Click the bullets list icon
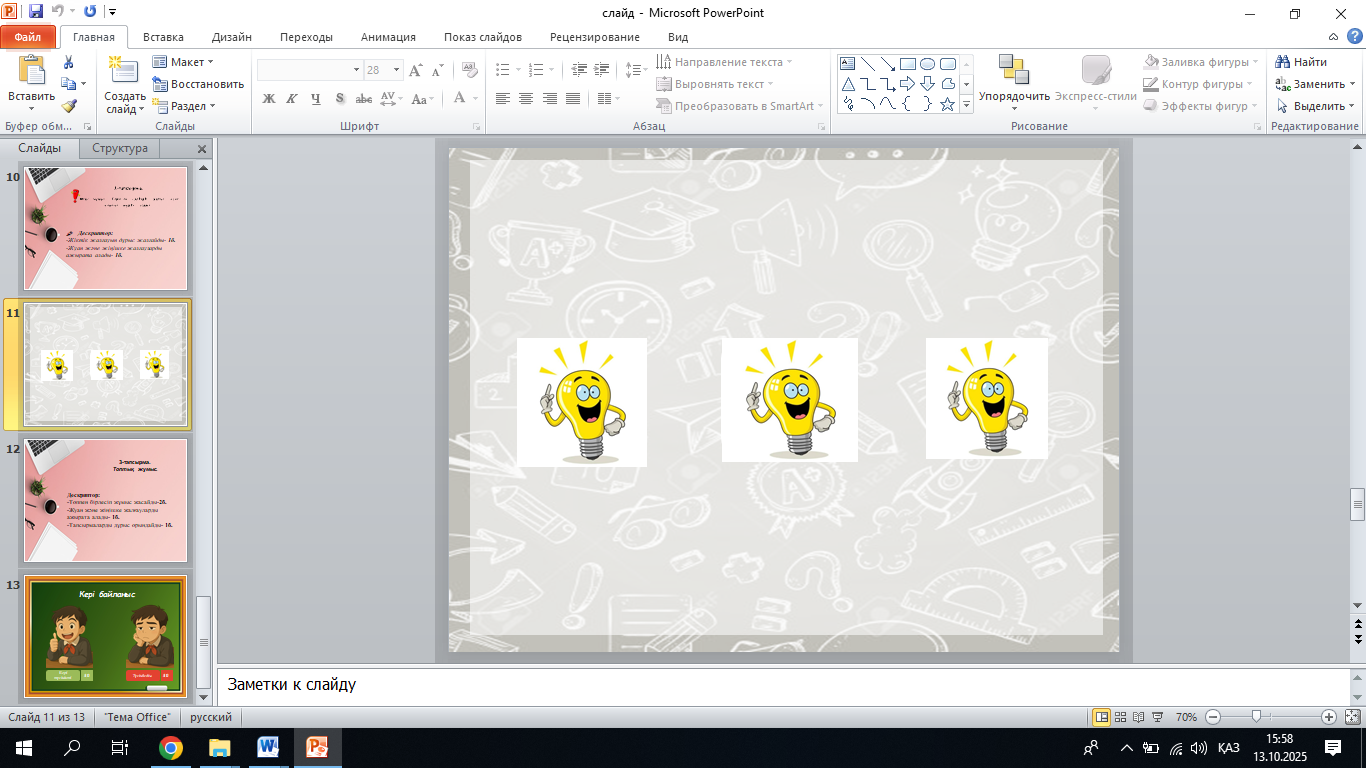Screen dimensions: 1366x768 pos(503,70)
